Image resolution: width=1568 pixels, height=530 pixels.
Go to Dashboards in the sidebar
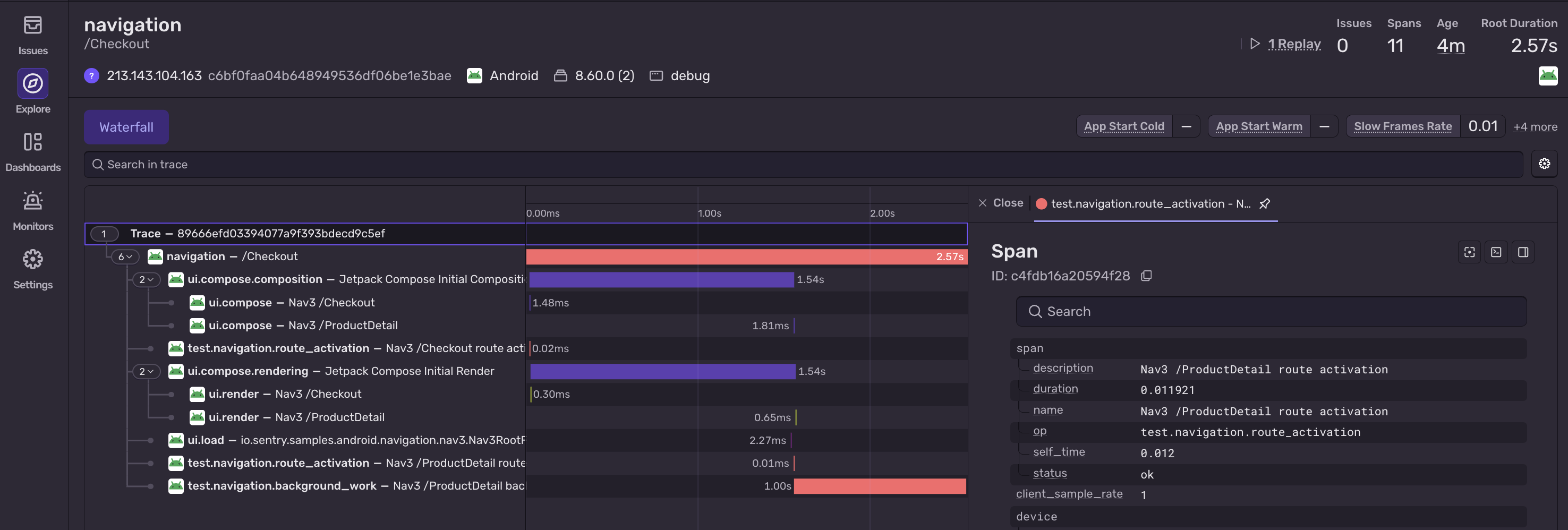pyautogui.click(x=33, y=151)
